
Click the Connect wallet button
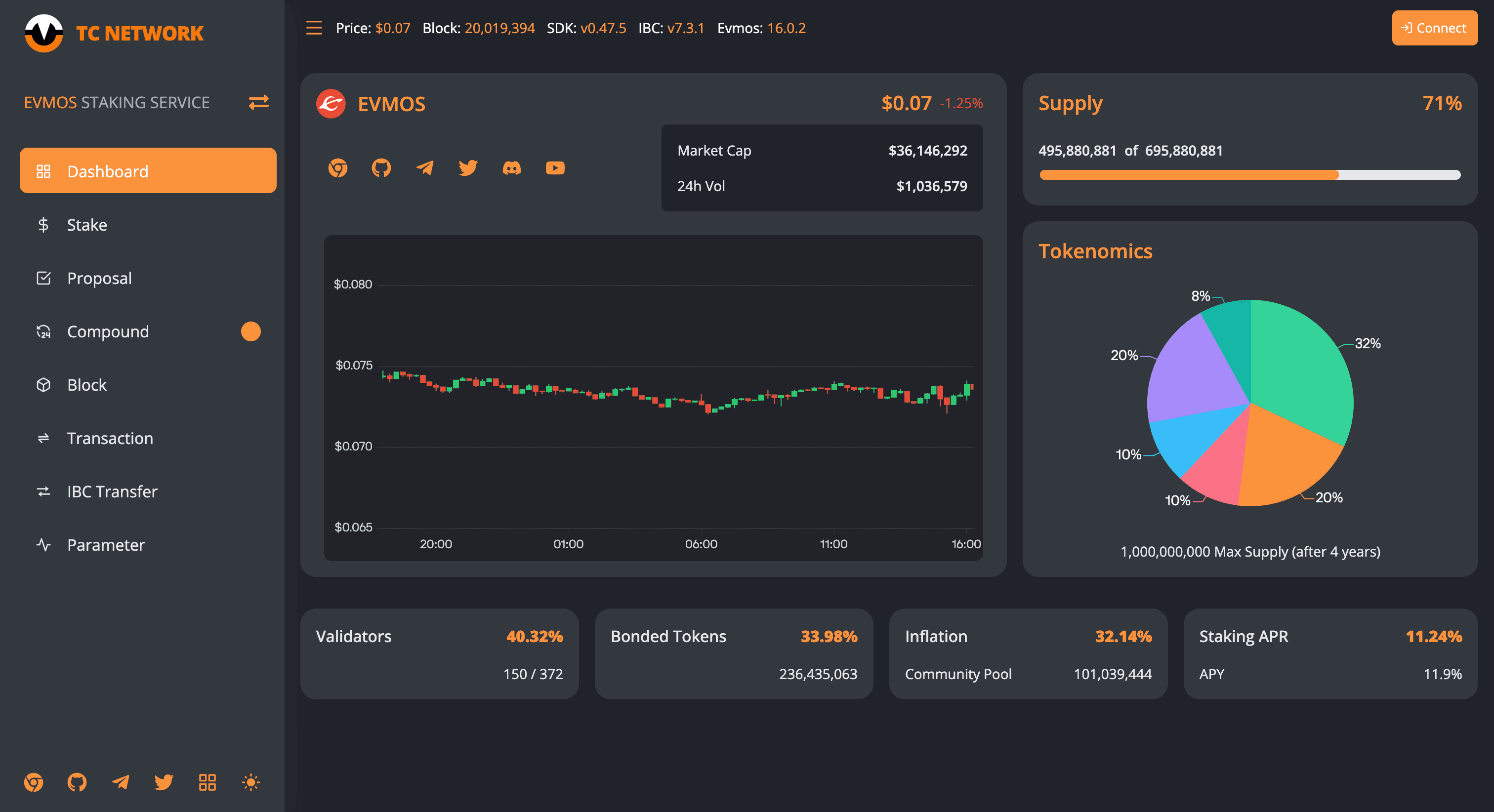[1434, 28]
